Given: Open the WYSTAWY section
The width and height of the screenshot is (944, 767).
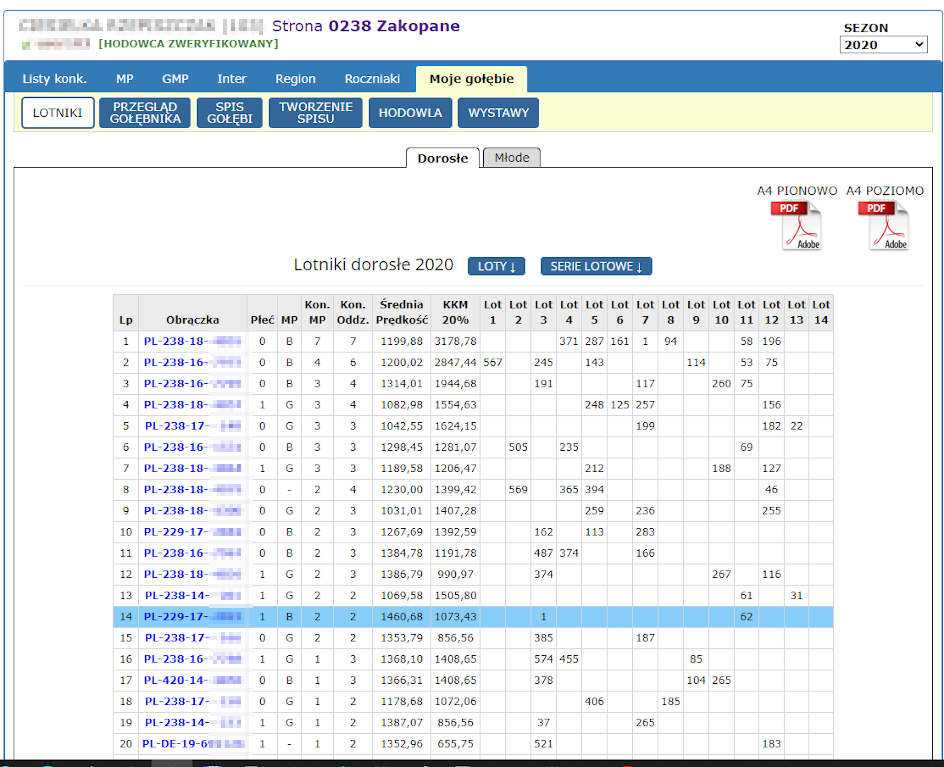Looking at the screenshot, I should coord(498,113).
